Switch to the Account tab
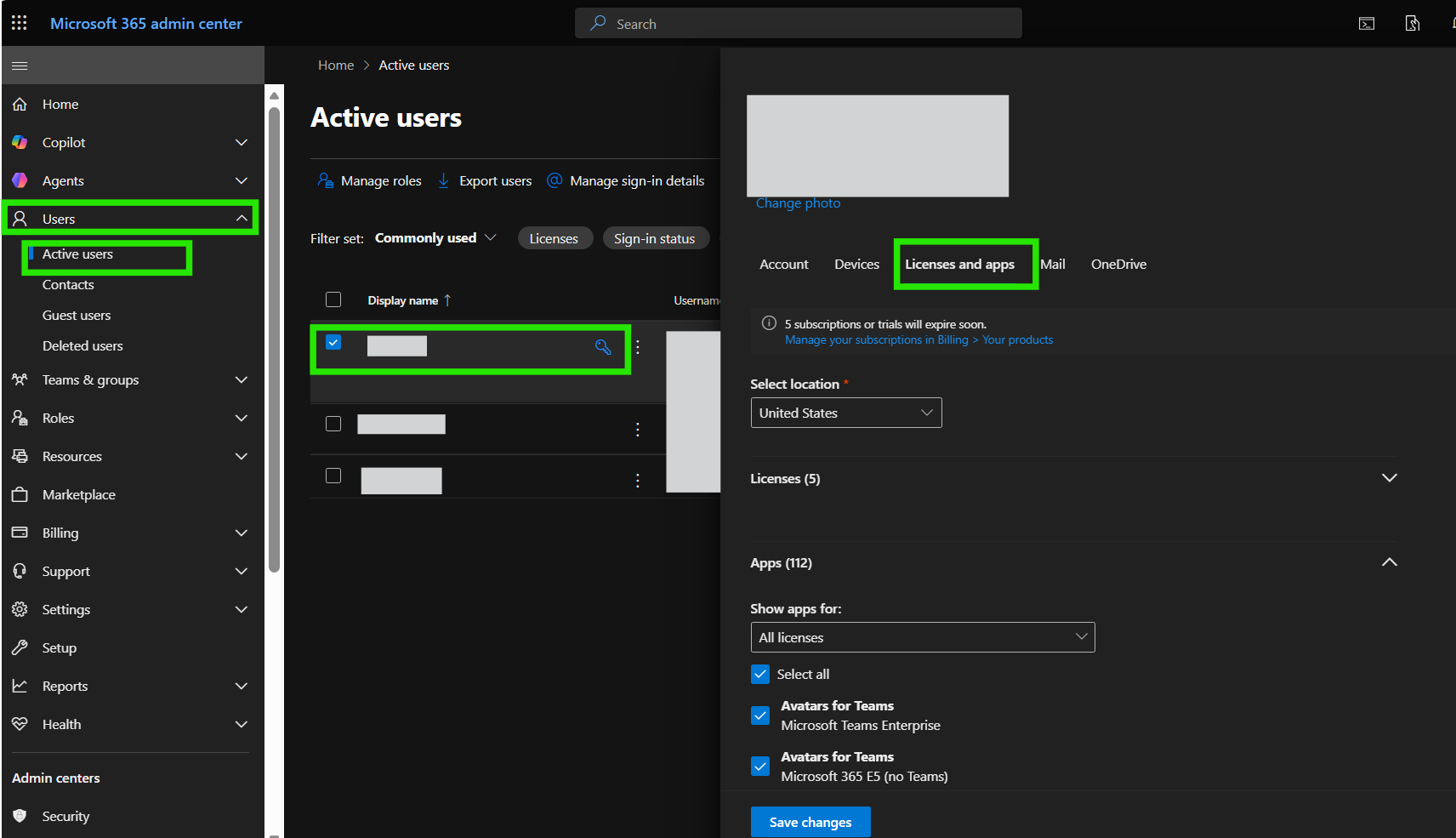The height and width of the screenshot is (838, 1456). click(x=784, y=265)
